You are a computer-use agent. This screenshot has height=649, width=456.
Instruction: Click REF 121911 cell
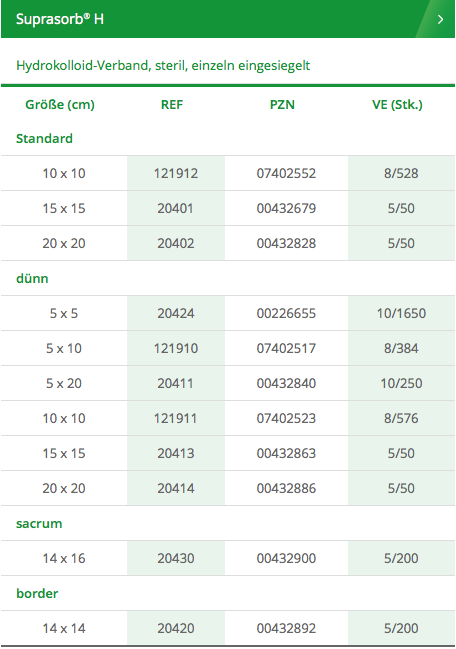pos(176,418)
